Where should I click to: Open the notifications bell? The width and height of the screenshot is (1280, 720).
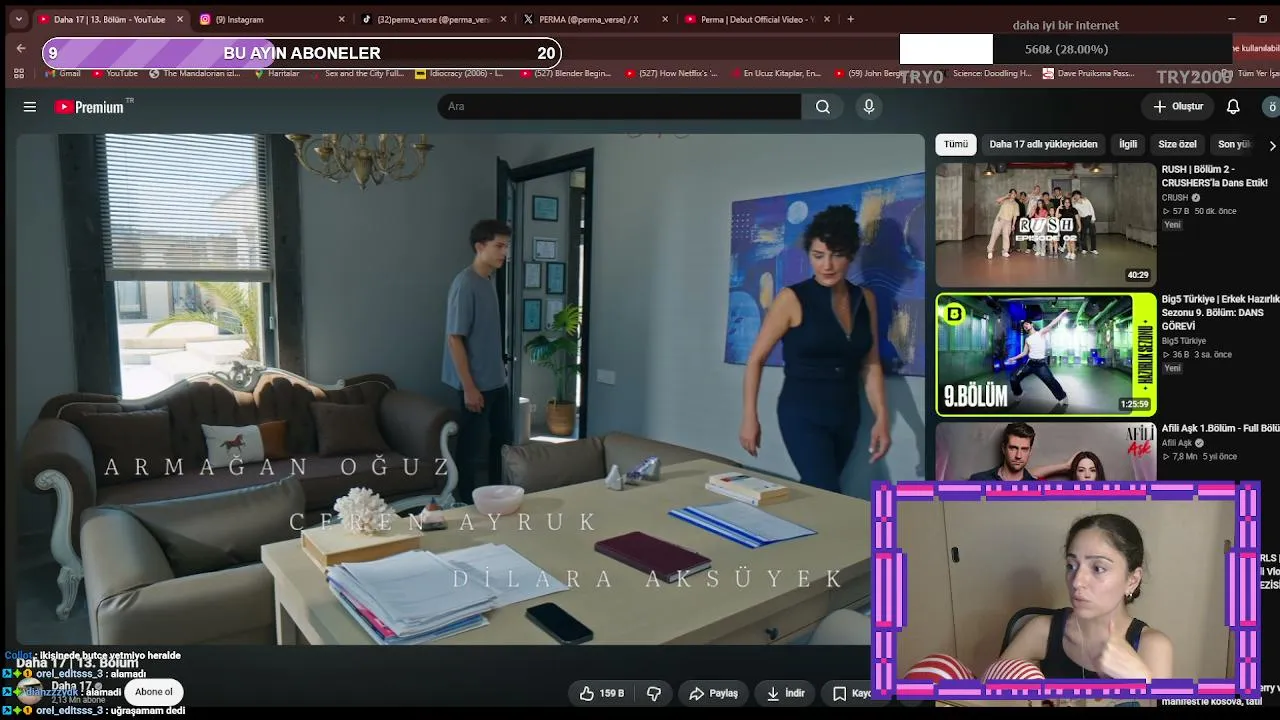(x=1233, y=107)
